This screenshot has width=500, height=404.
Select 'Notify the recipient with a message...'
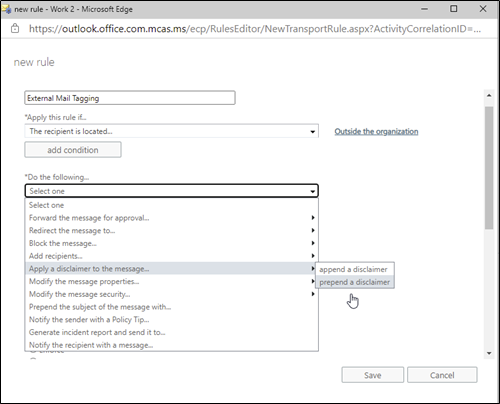pyautogui.click(x=172, y=345)
